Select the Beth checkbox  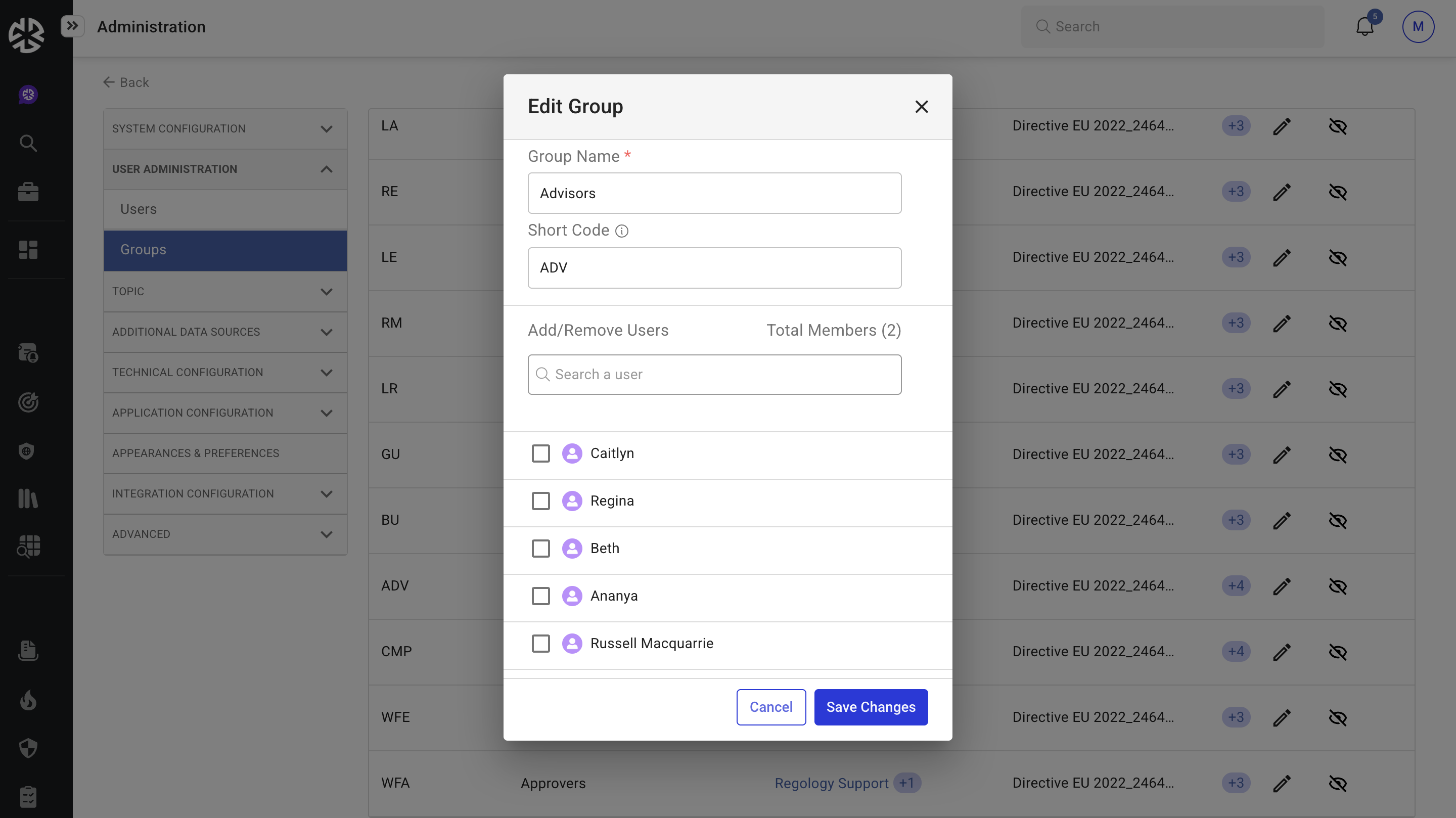point(540,549)
